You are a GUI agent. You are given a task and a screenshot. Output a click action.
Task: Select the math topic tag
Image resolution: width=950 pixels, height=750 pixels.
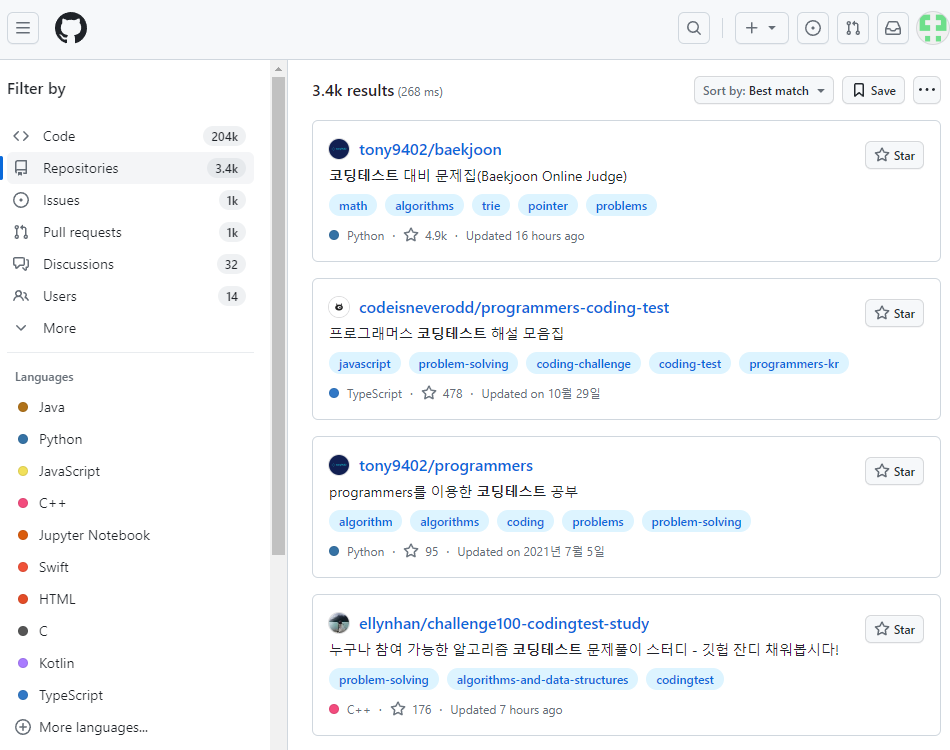[x=353, y=206]
